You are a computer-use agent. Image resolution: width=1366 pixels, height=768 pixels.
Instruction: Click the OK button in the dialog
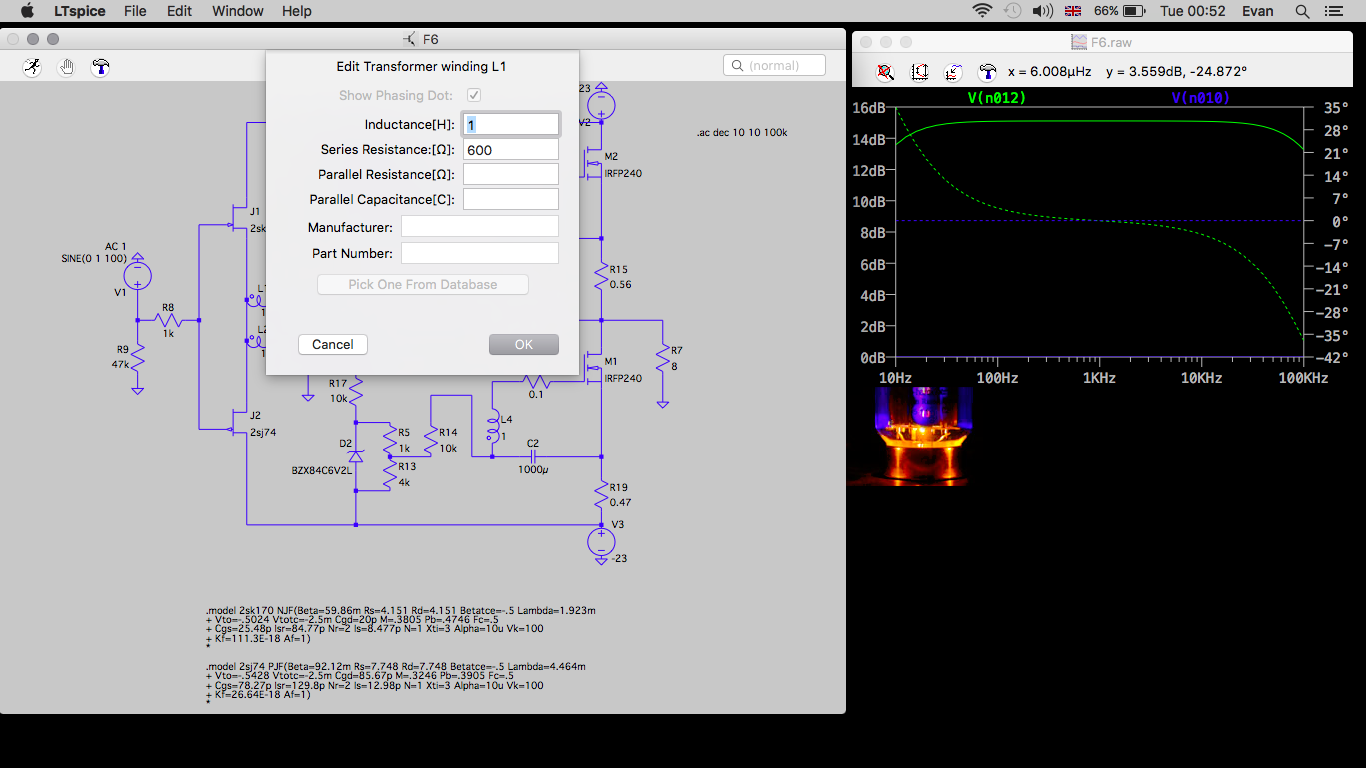click(x=524, y=344)
